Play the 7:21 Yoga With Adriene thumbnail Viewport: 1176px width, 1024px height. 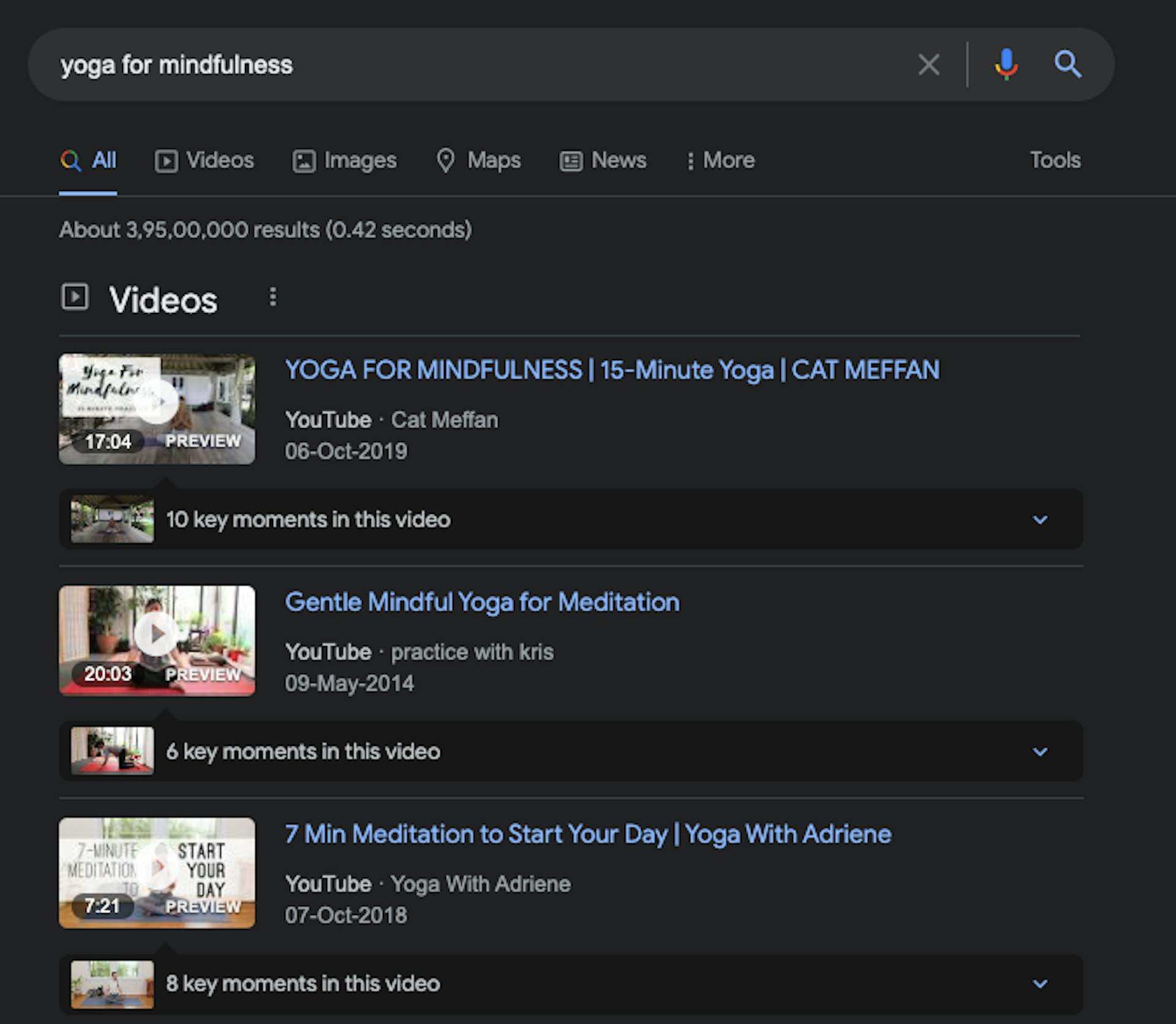157,873
